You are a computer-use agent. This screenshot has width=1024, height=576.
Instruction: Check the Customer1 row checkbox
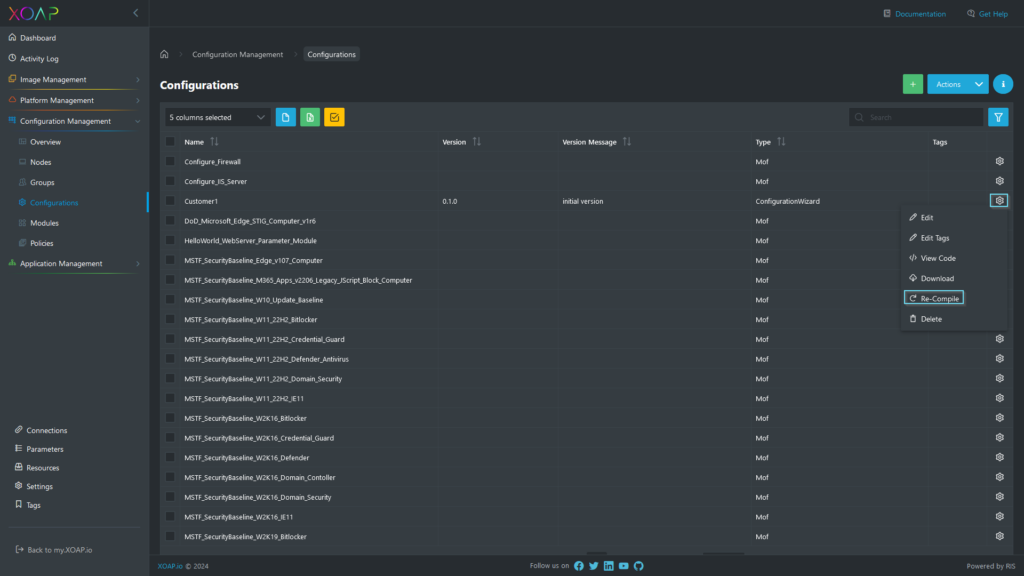170,201
